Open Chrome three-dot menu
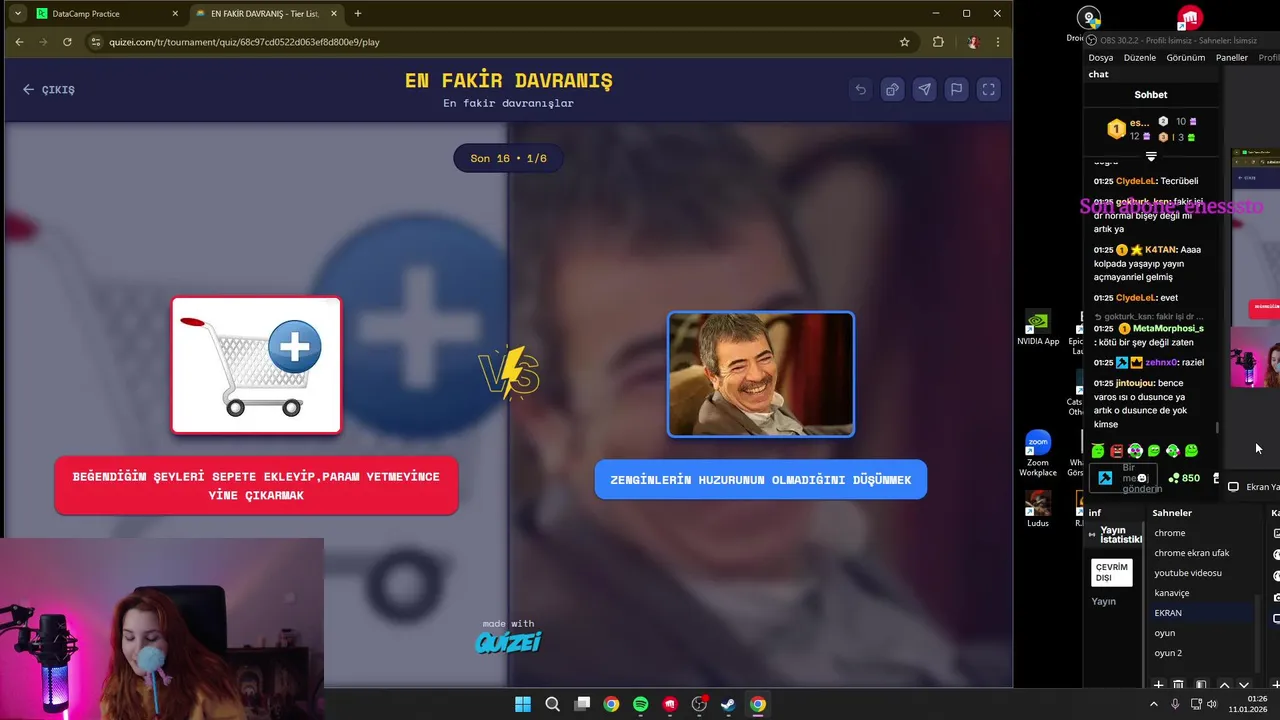The height and width of the screenshot is (720, 1280). tap(998, 42)
